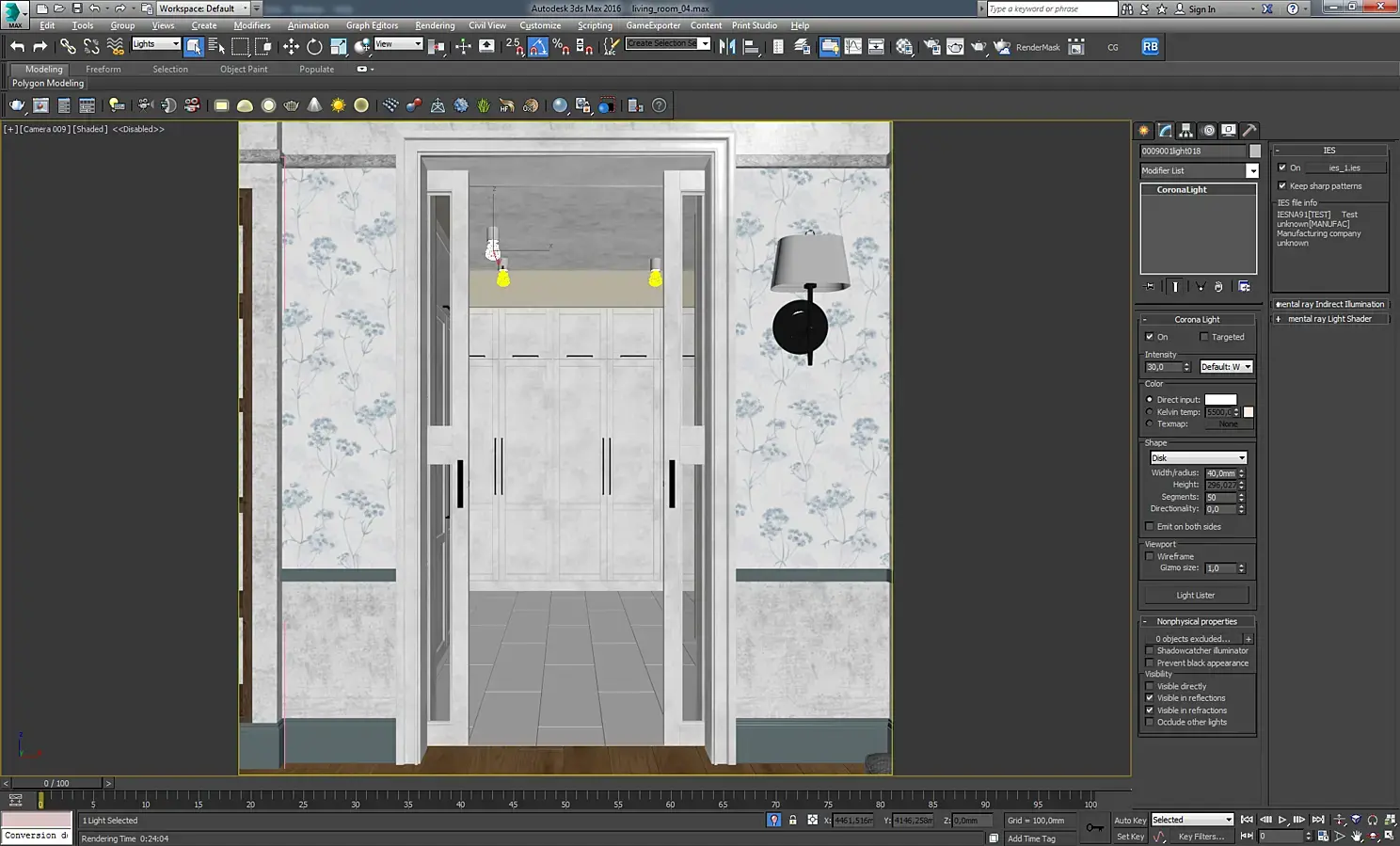1400x846 pixels.
Task: Click the Corona Sun icon
Action: tap(338, 105)
